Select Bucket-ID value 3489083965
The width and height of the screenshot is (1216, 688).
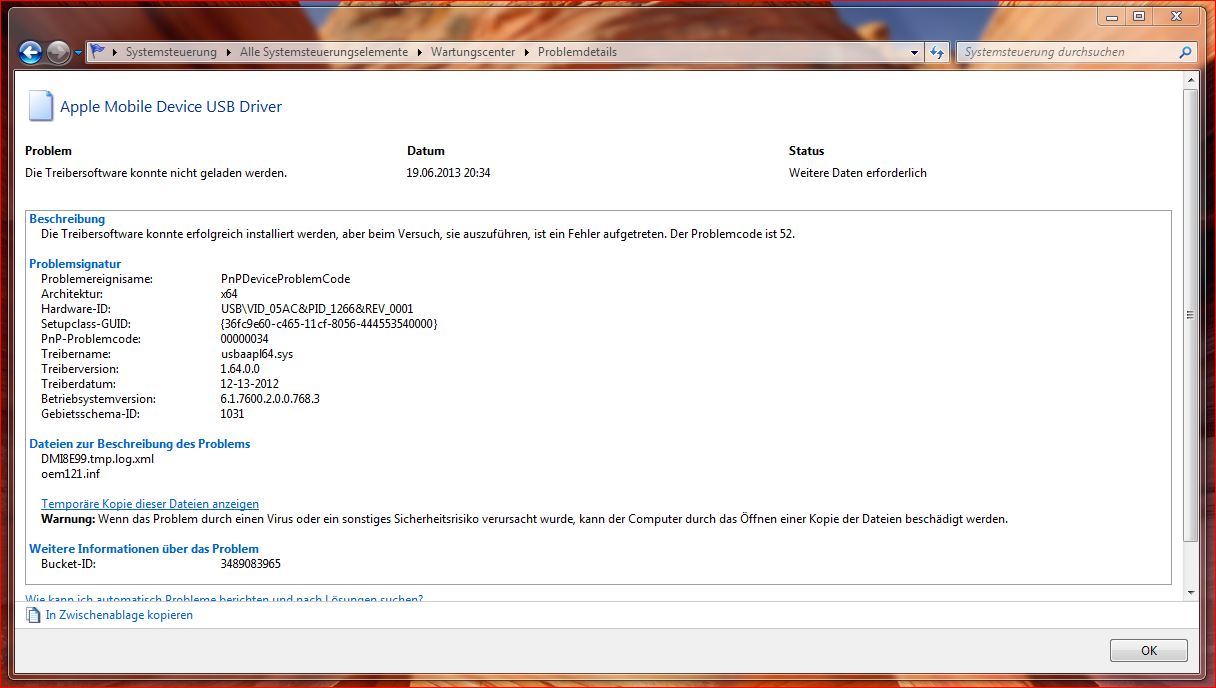(250, 564)
